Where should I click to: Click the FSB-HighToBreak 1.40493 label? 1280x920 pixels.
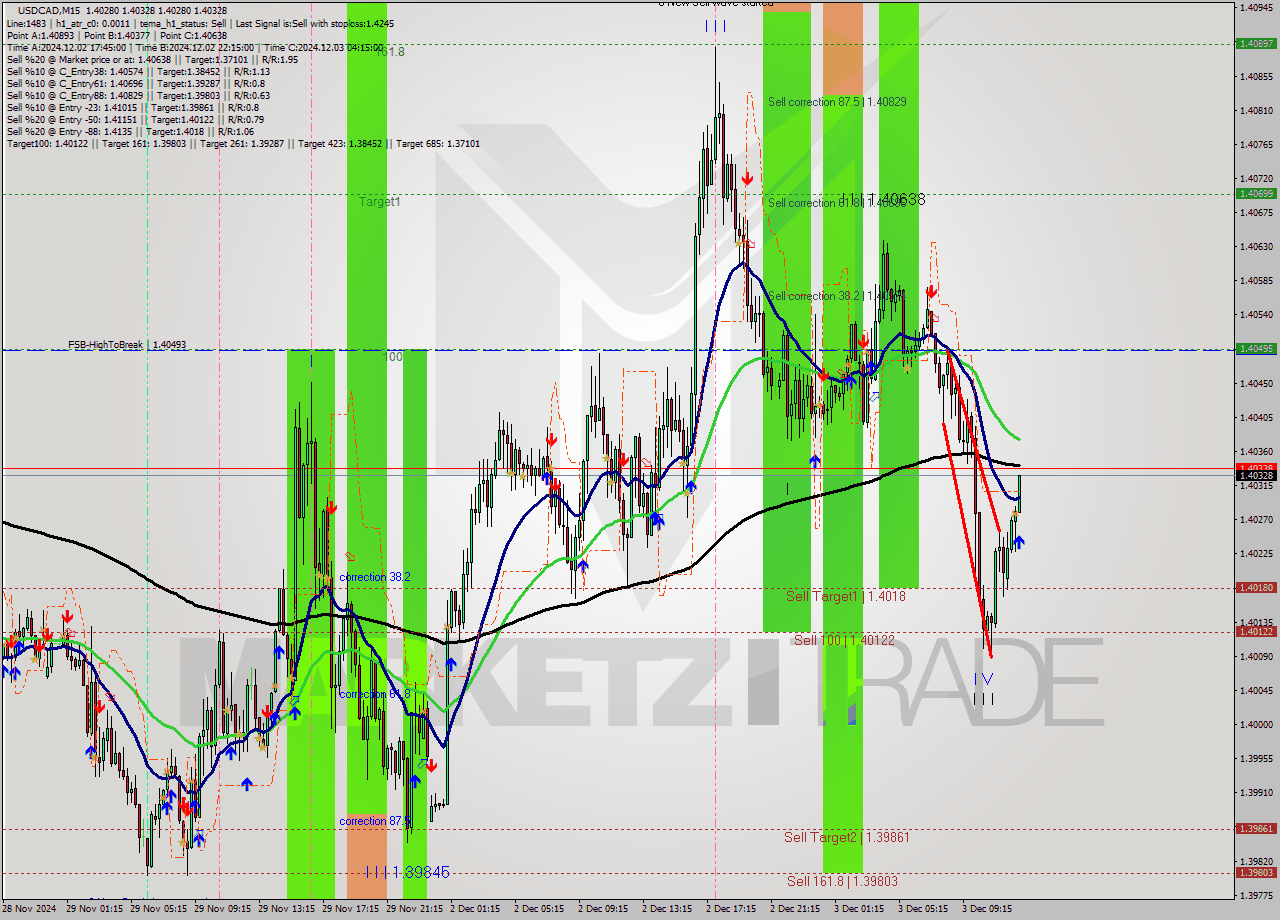point(127,345)
